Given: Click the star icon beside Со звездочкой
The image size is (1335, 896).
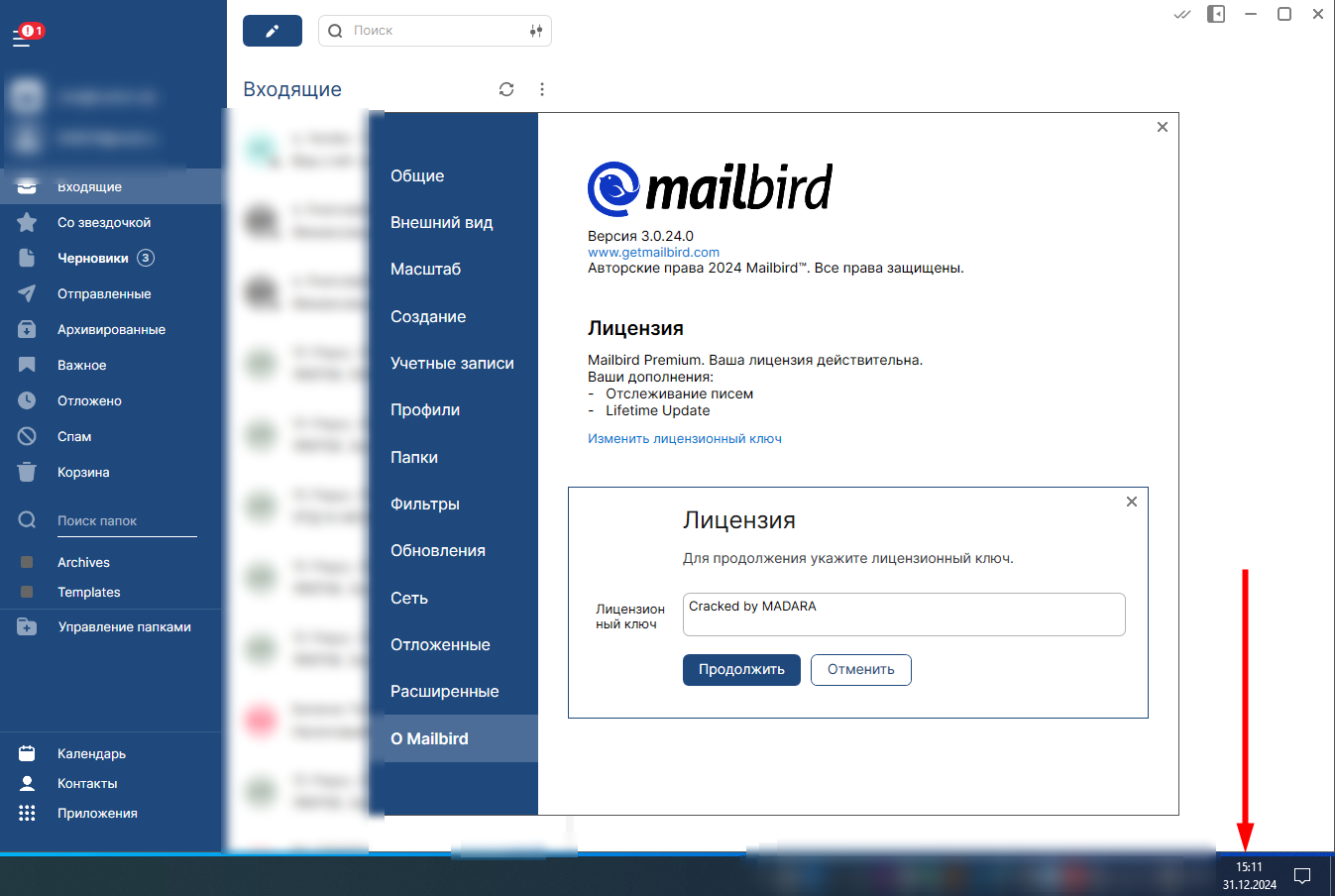Looking at the screenshot, I should coord(27,222).
